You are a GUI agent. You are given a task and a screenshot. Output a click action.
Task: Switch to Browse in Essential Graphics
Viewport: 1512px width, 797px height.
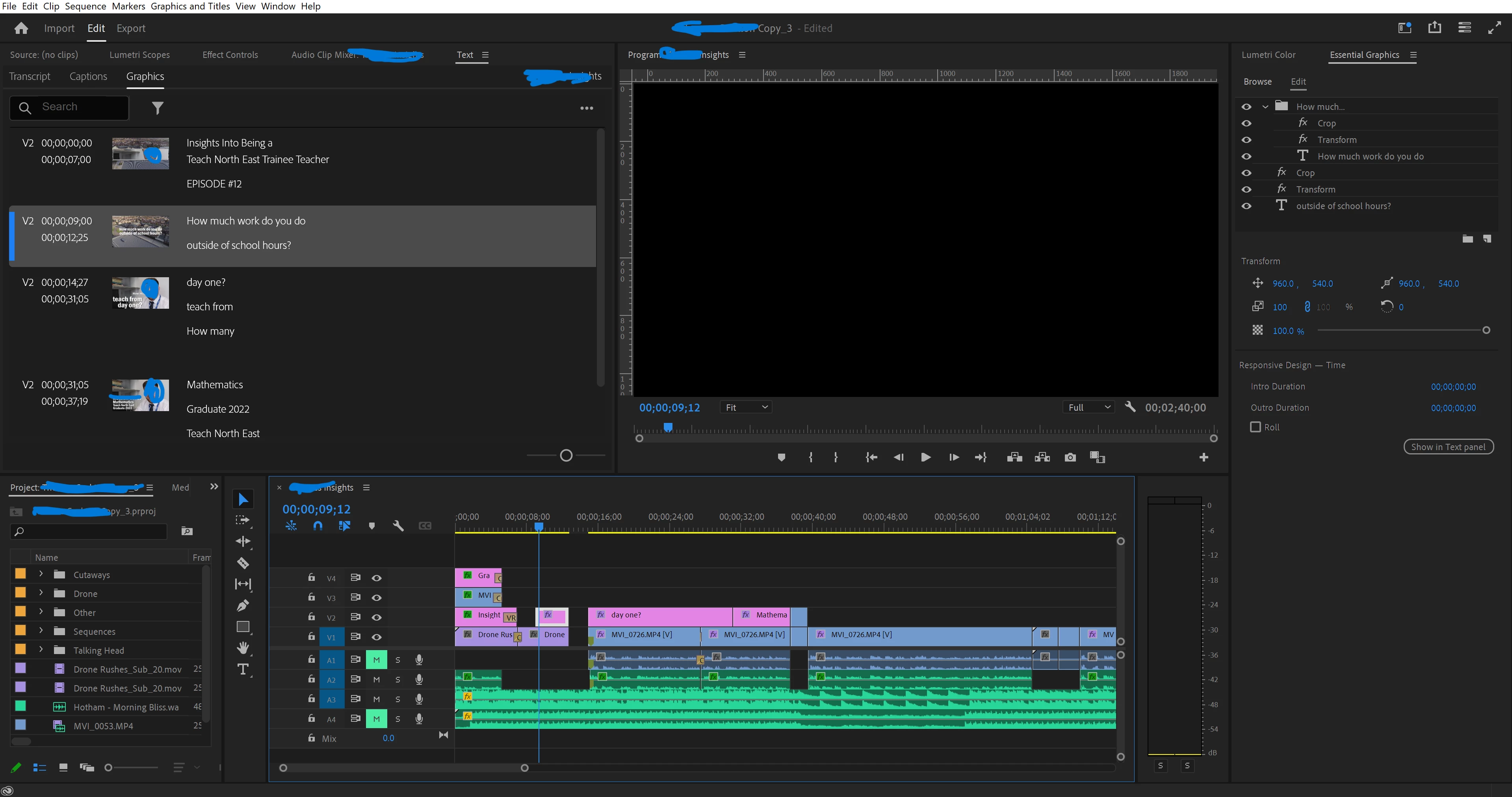pyautogui.click(x=1257, y=82)
